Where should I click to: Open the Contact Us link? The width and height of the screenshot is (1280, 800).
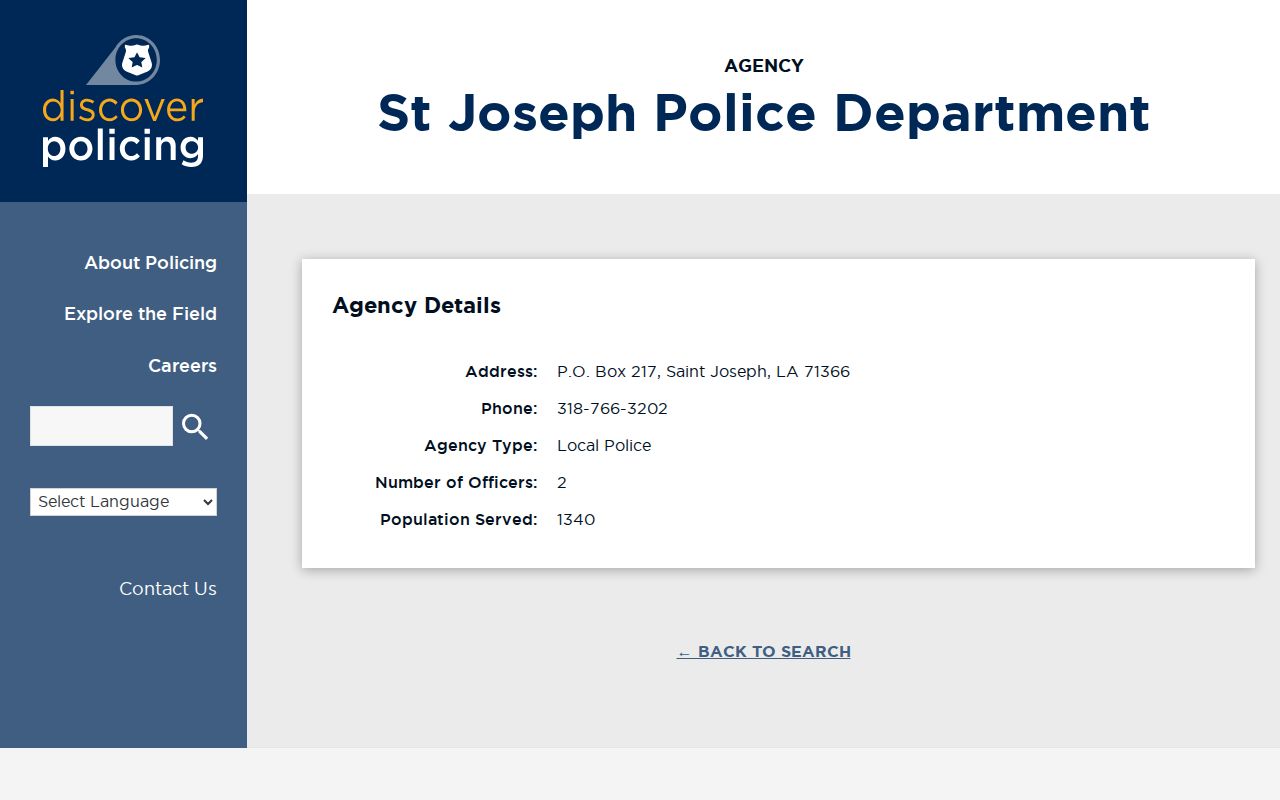coord(168,589)
